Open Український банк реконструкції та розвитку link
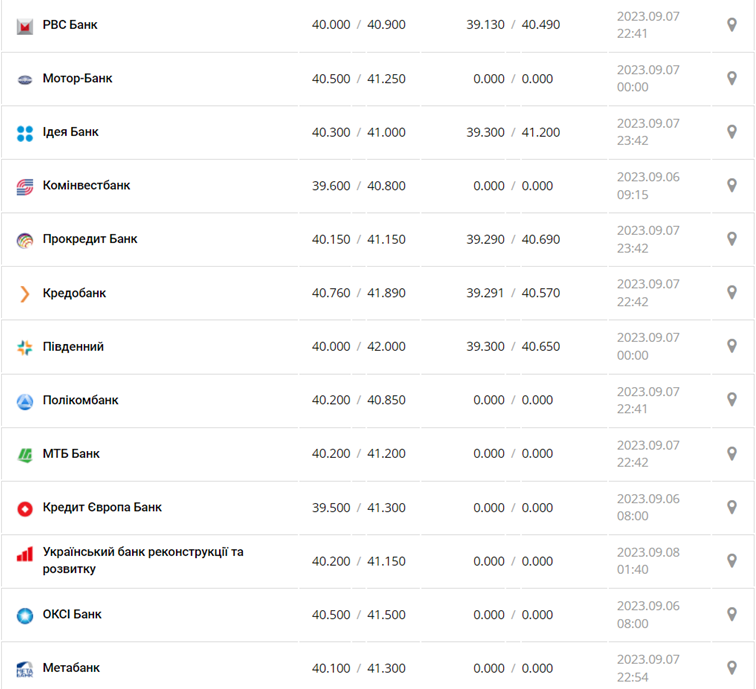Image resolution: width=756 pixels, height=689 pixels. click(142, 560)
